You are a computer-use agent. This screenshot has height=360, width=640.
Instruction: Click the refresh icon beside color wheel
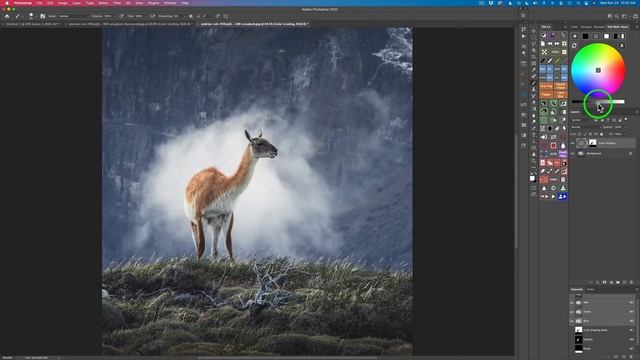tap(574, 45)
